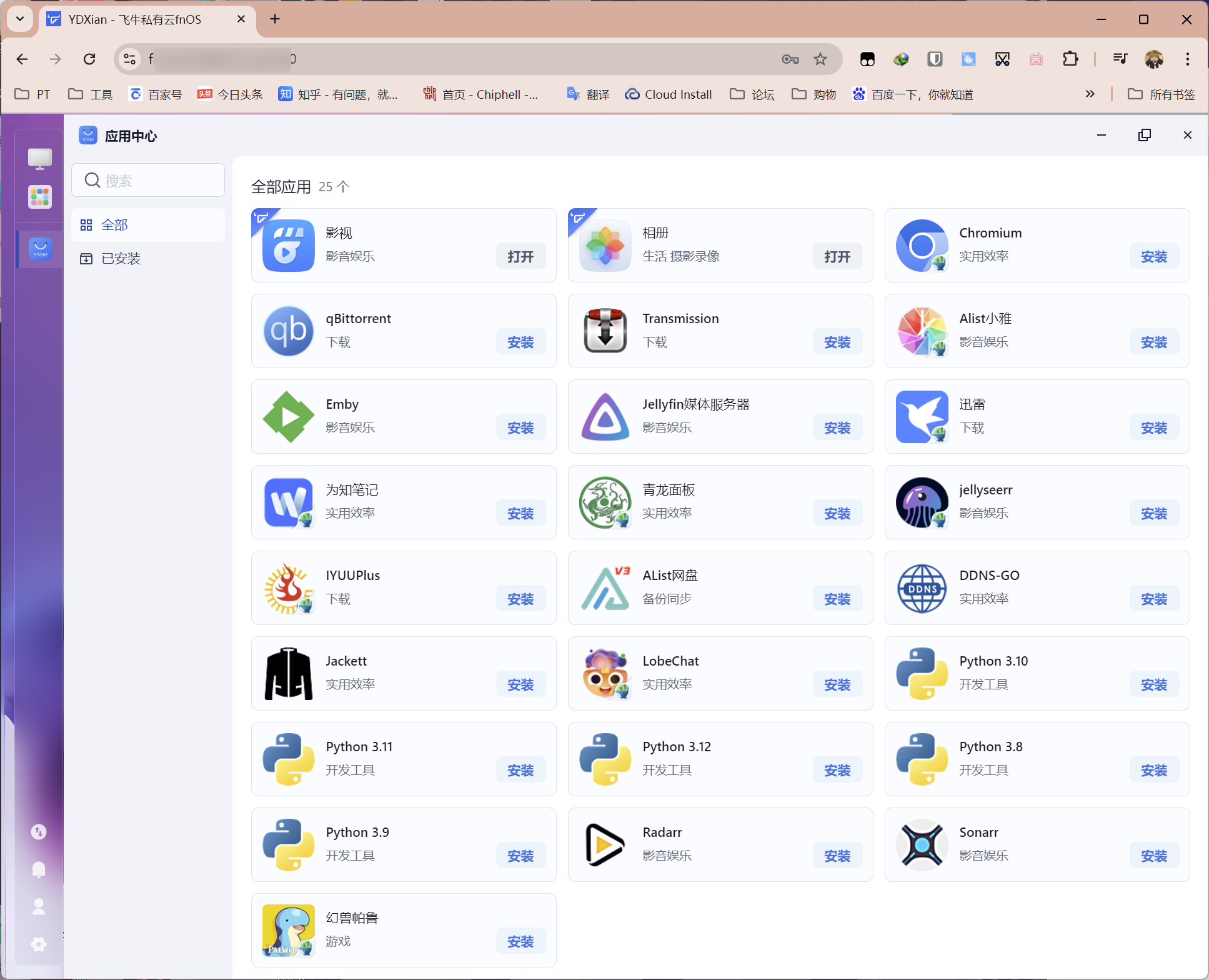Click the 幻兽帕鲁 game icon
Image resolution: width=1209 pixels, height=980 pixels.
pyautogui.click(x=288, y=931)
